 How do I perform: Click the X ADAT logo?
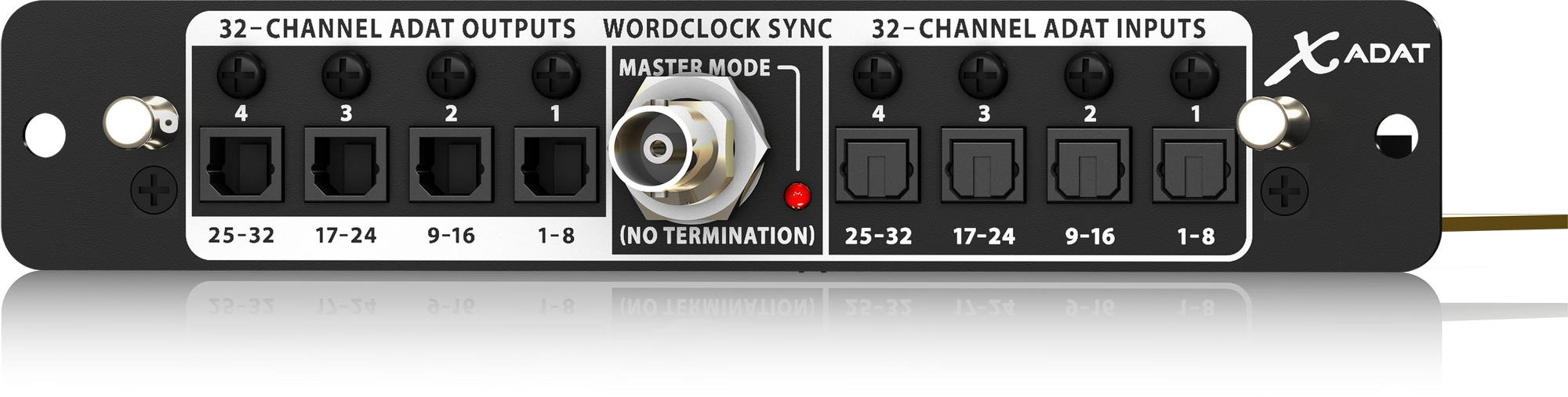pyautogui.click(x=1347, y=55)
